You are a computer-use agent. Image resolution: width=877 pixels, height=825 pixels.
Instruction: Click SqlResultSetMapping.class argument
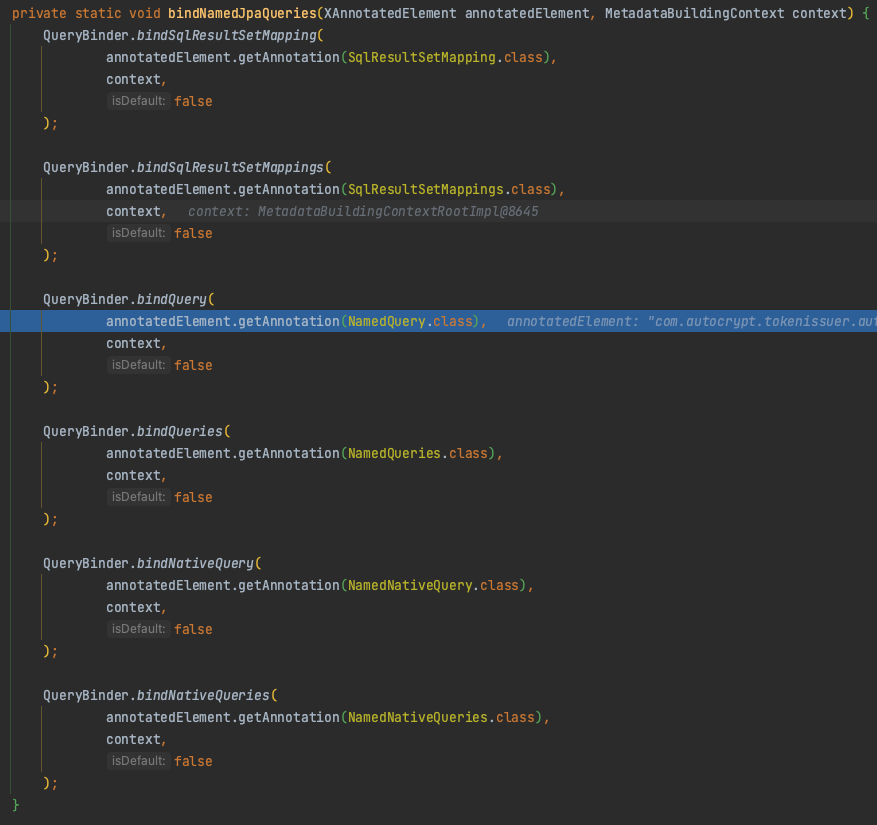pyautogui.click(x=445, y=58)
